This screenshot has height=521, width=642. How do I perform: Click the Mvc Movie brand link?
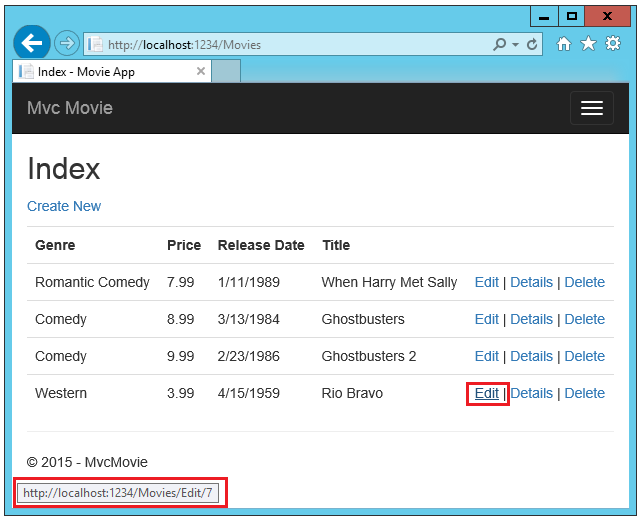(70, 108)
